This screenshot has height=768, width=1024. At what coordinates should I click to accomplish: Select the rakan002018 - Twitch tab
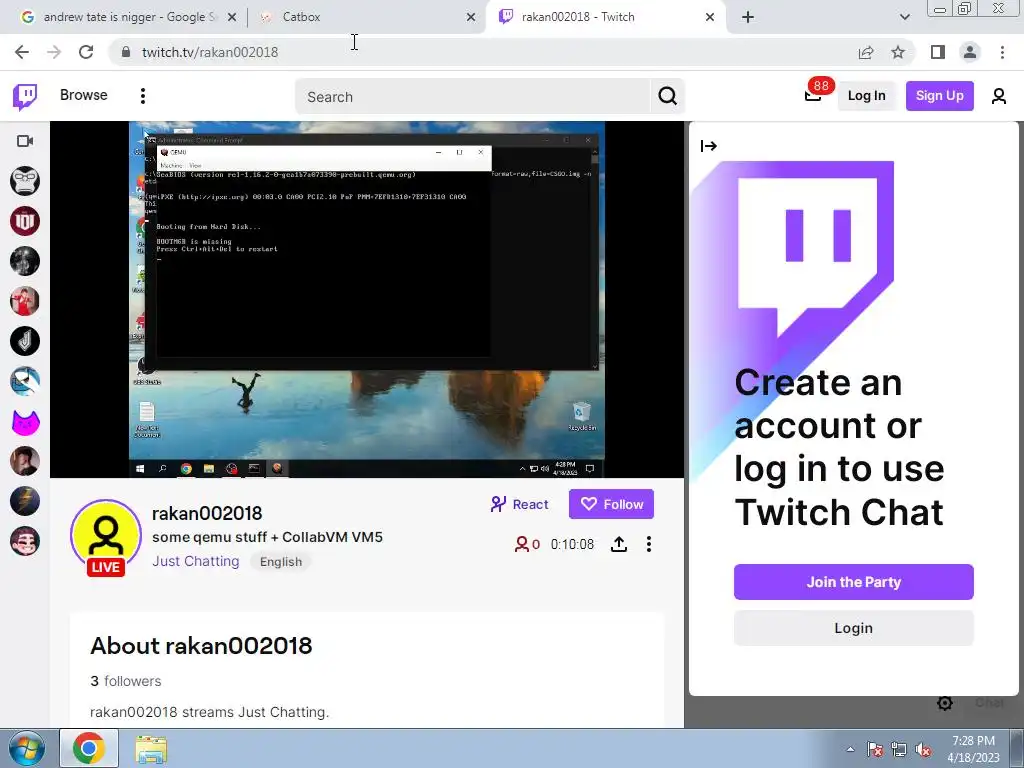(604, 17)
